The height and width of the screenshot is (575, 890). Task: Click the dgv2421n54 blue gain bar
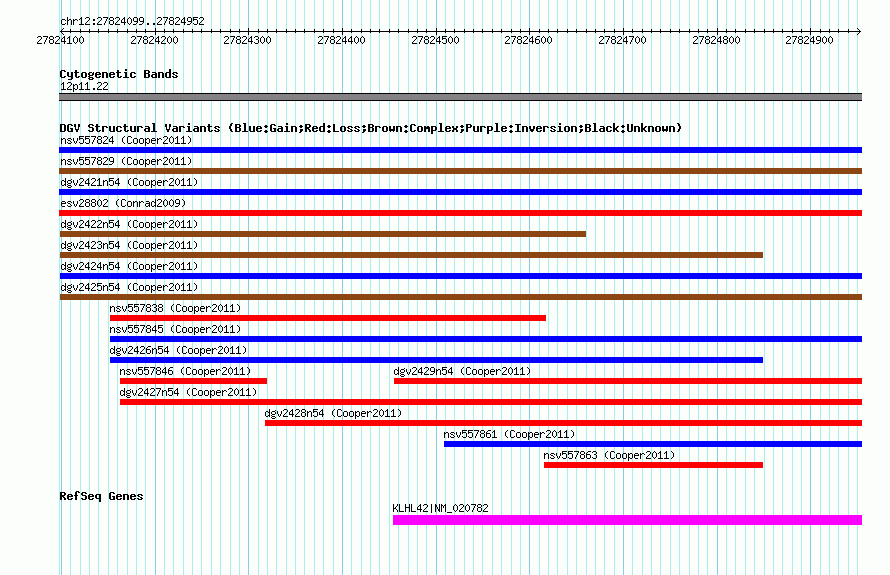click(460, 192)
